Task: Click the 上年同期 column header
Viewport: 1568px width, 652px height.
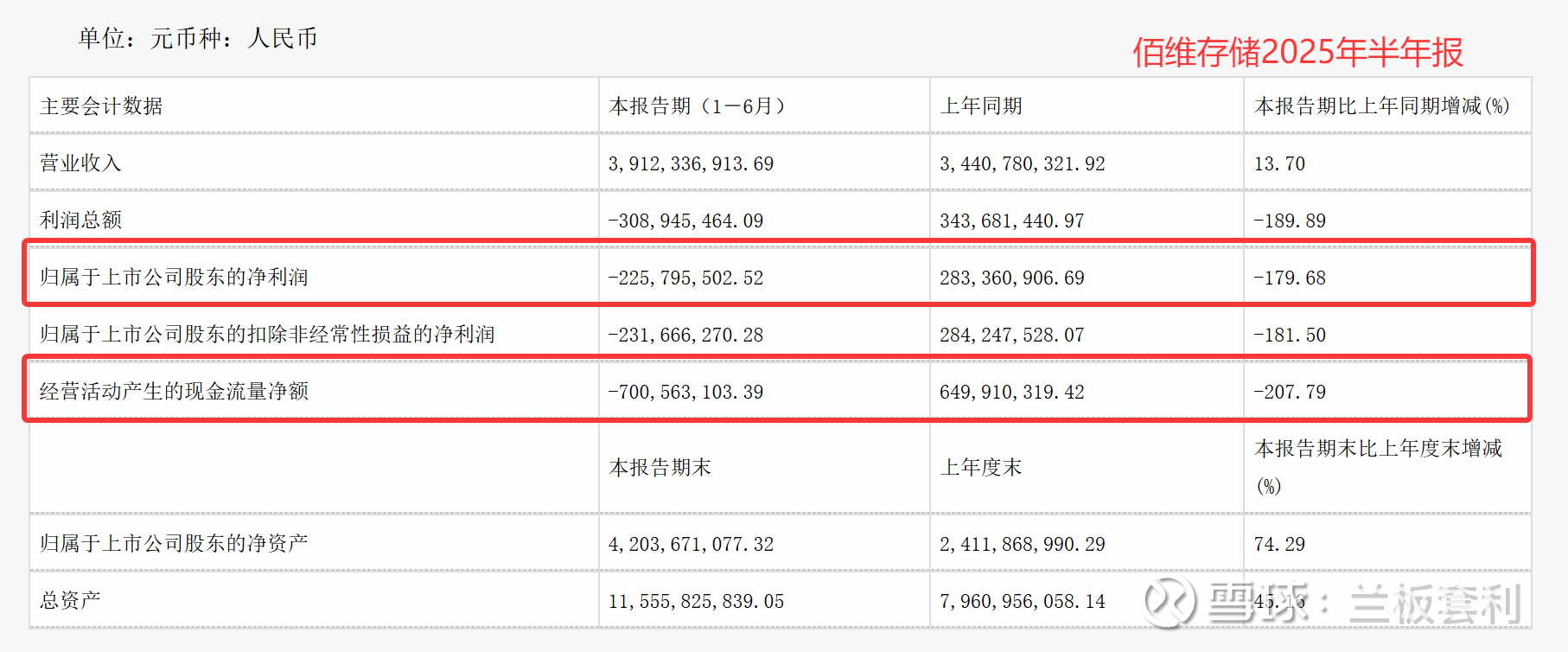Action: (981, 106)
